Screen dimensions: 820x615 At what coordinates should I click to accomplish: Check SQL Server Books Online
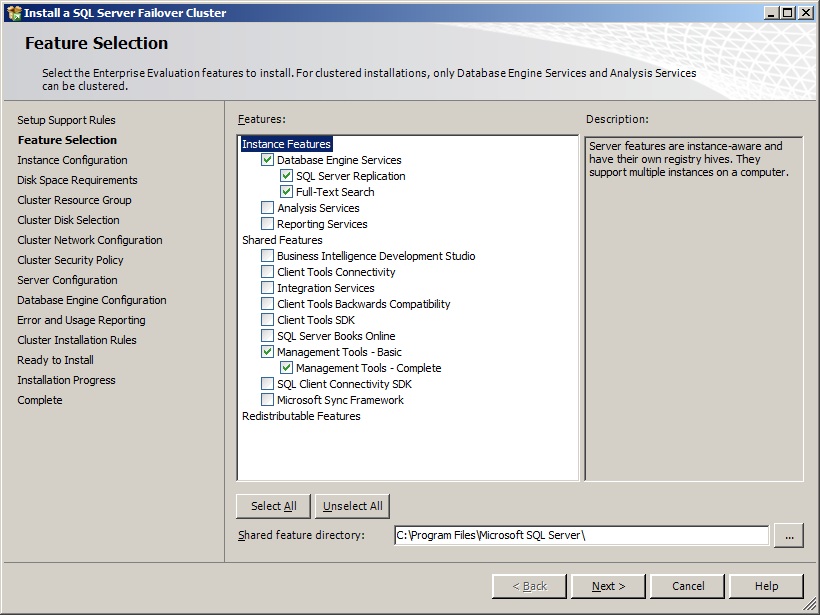267,336
